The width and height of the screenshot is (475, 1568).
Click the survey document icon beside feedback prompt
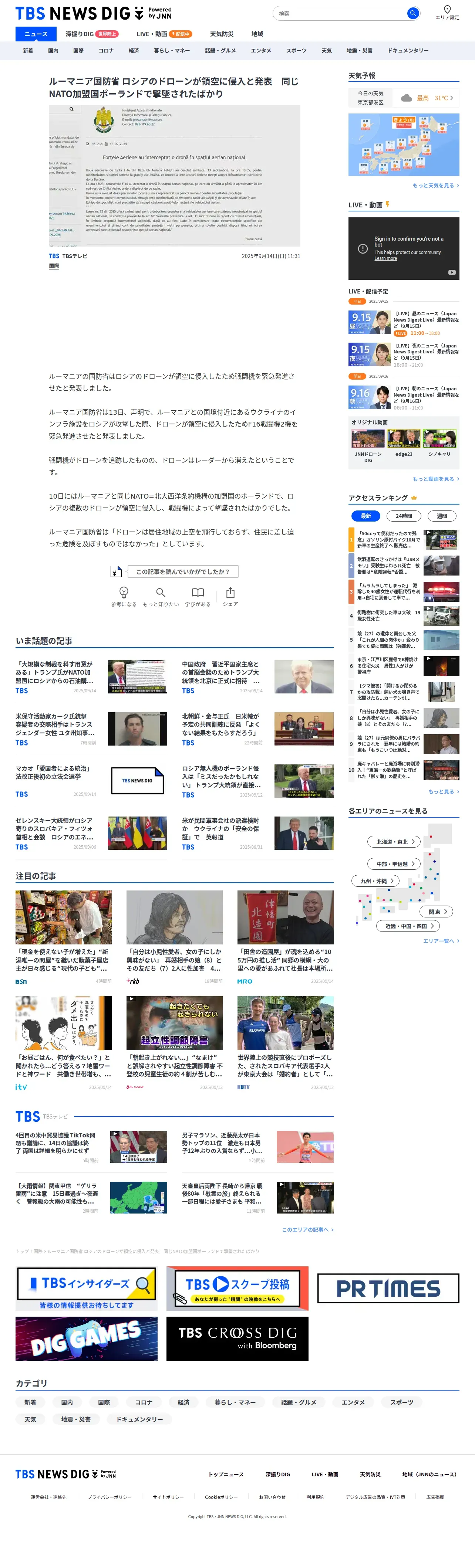coord(116,571)
